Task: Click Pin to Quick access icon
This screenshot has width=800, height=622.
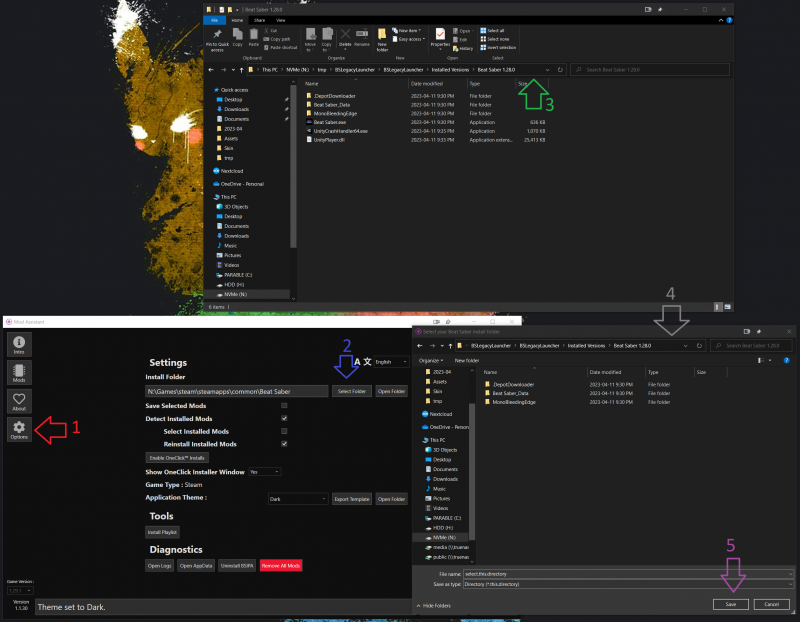Action: point(217,36)
